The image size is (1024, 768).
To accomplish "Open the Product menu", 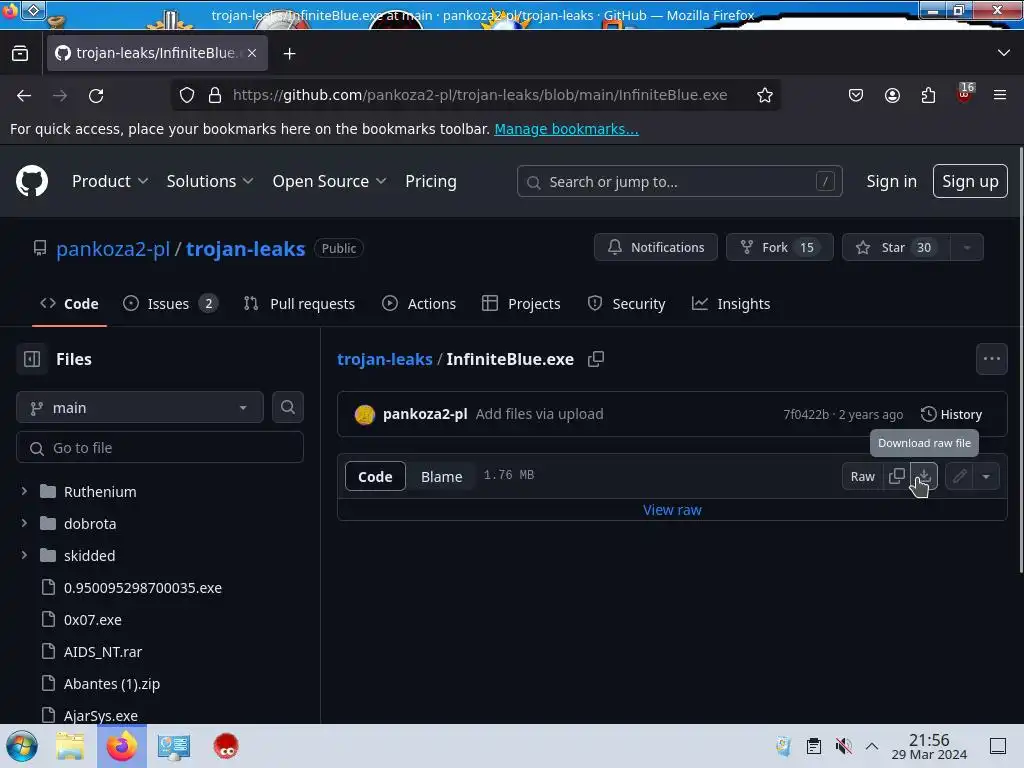I will coord(110,181).
